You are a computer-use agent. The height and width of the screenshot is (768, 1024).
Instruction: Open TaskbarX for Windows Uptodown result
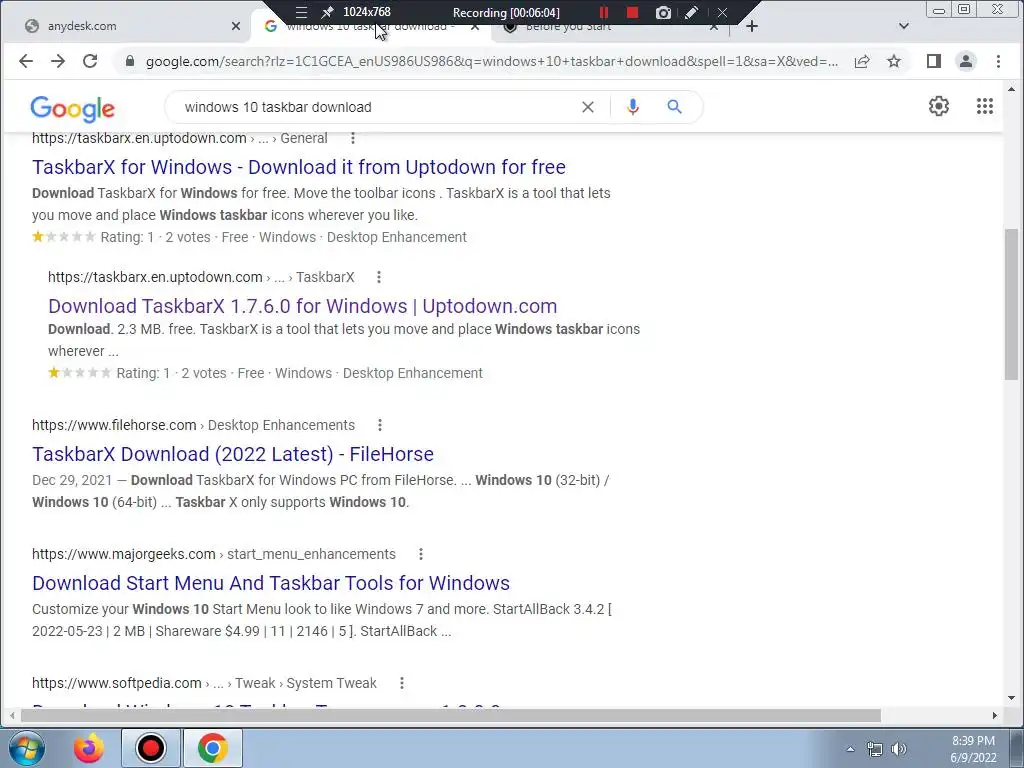coord(298,167)
